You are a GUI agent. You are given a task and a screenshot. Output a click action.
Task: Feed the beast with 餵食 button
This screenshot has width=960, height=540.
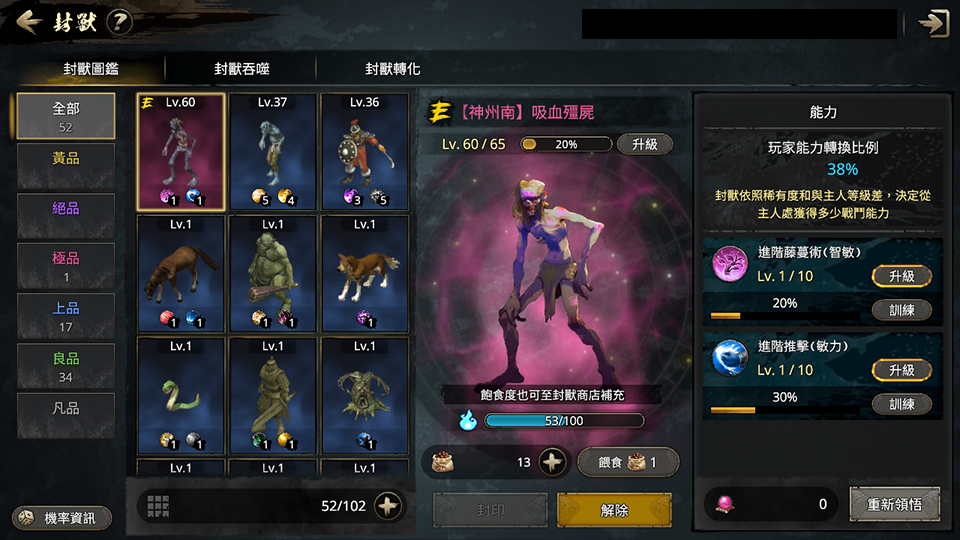tap(628, 462)
